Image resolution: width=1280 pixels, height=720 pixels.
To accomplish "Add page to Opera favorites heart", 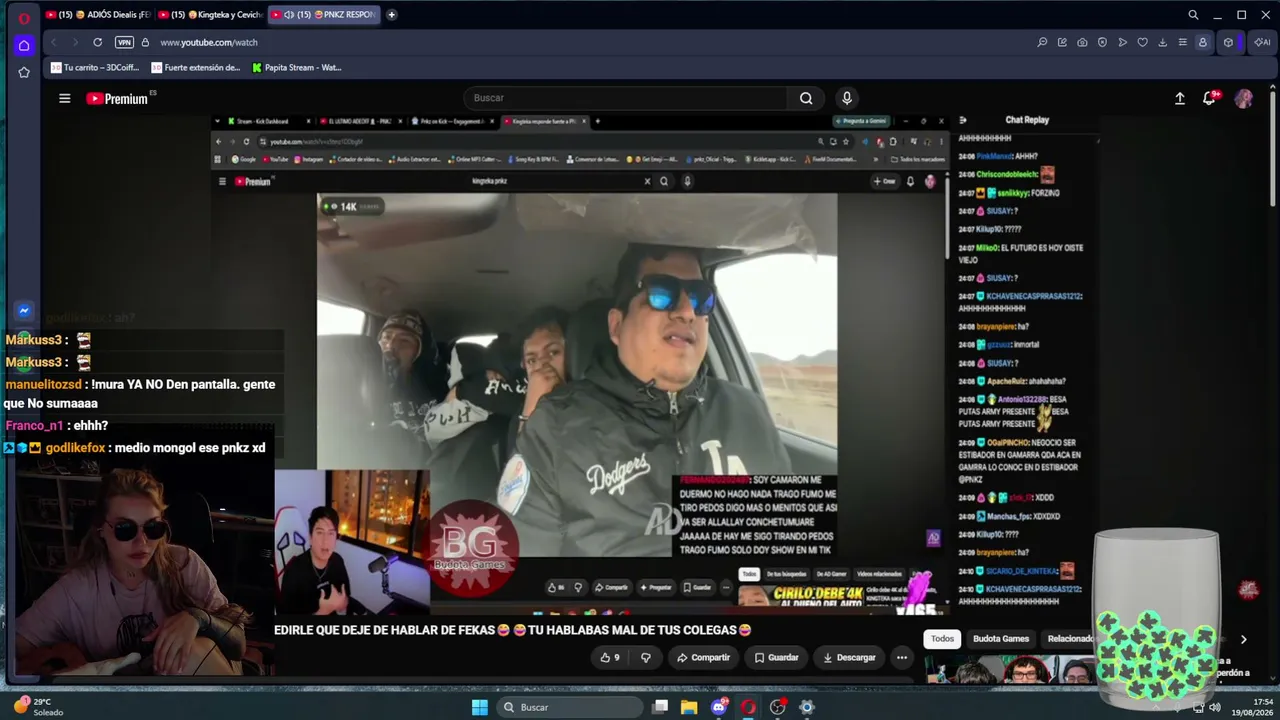I will (1142, 42).
